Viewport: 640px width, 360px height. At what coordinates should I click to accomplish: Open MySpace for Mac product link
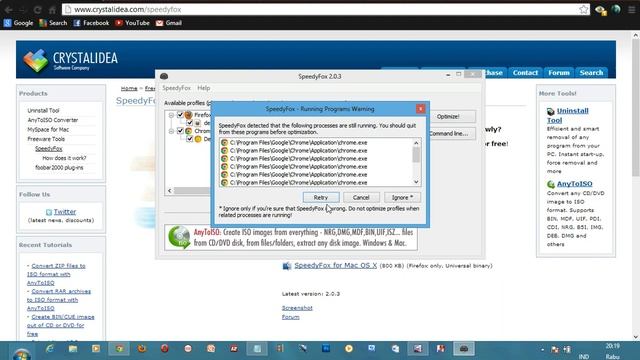pyautogui.click(x=48, y=129)
